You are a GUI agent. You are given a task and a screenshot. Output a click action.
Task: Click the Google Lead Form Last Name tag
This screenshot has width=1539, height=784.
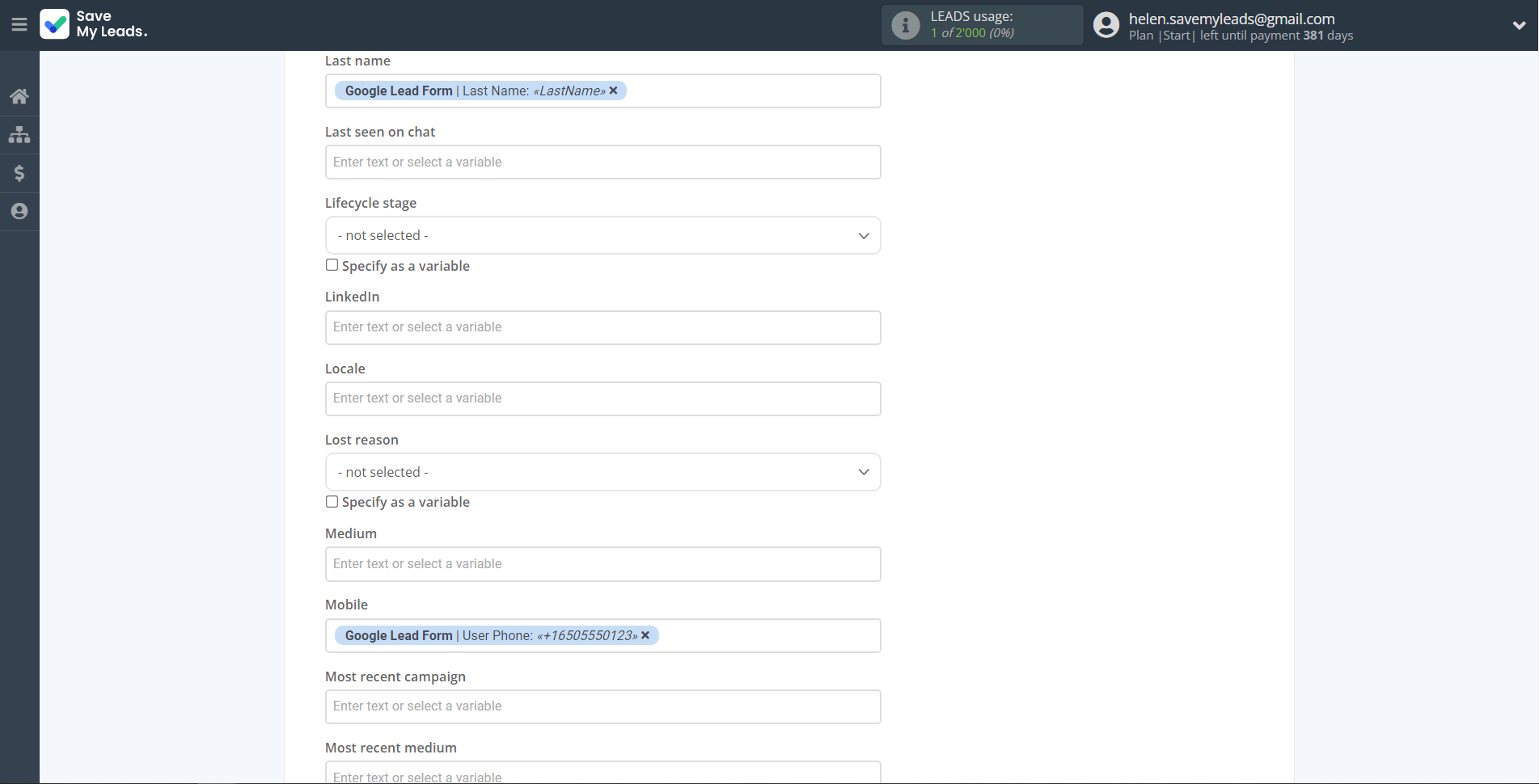click(x=480, y=91)
